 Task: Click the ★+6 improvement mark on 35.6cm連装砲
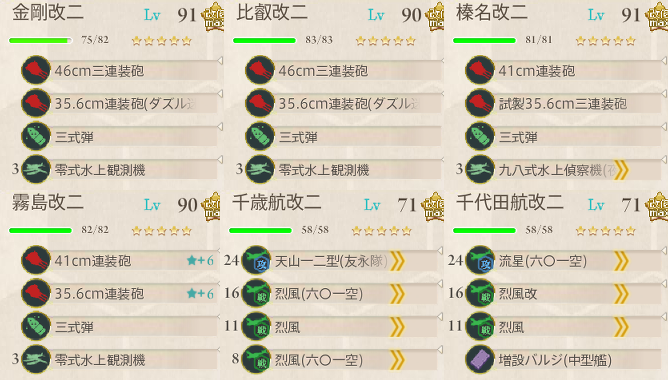[x=200, y=294]
